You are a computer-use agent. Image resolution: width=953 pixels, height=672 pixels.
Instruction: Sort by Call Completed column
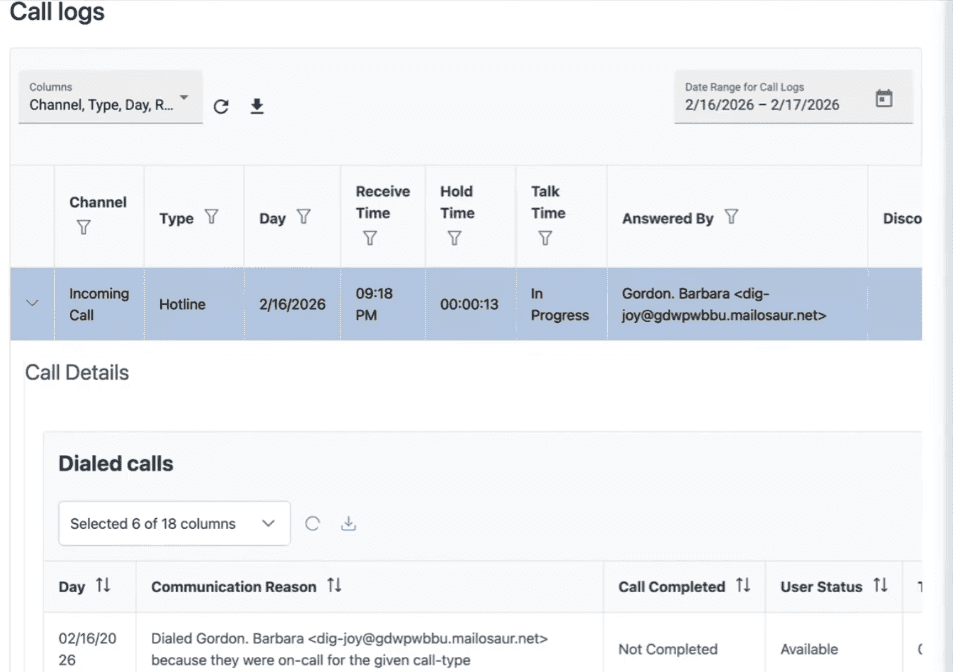[x=743, y=586]
